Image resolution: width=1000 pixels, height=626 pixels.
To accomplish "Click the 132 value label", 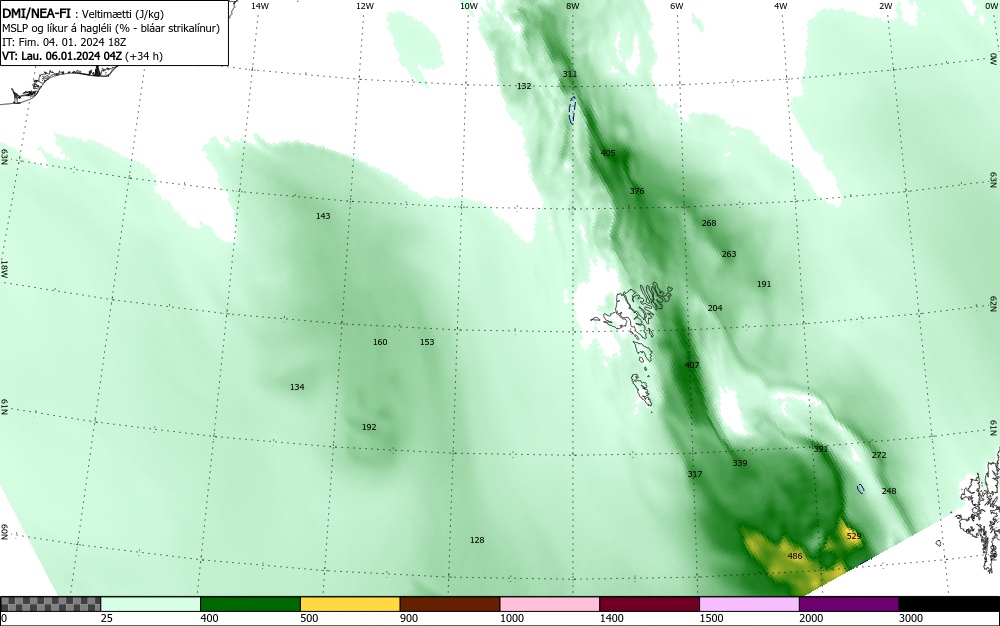I will point(524,86).
